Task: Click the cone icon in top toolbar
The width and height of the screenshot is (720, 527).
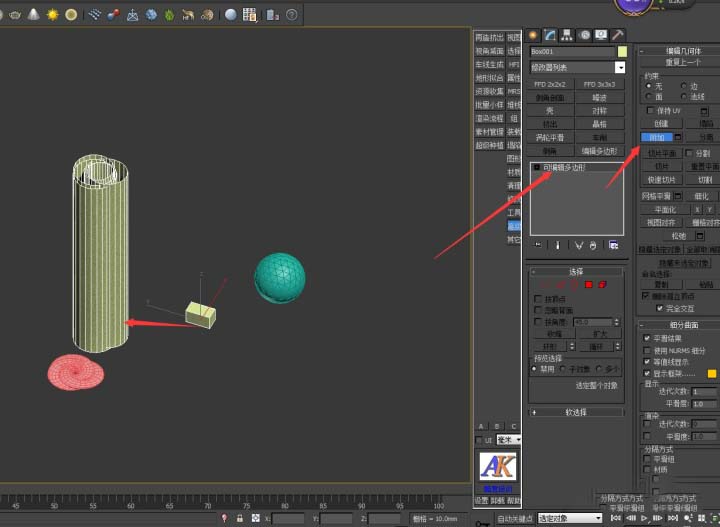Action: coord(34,14)
